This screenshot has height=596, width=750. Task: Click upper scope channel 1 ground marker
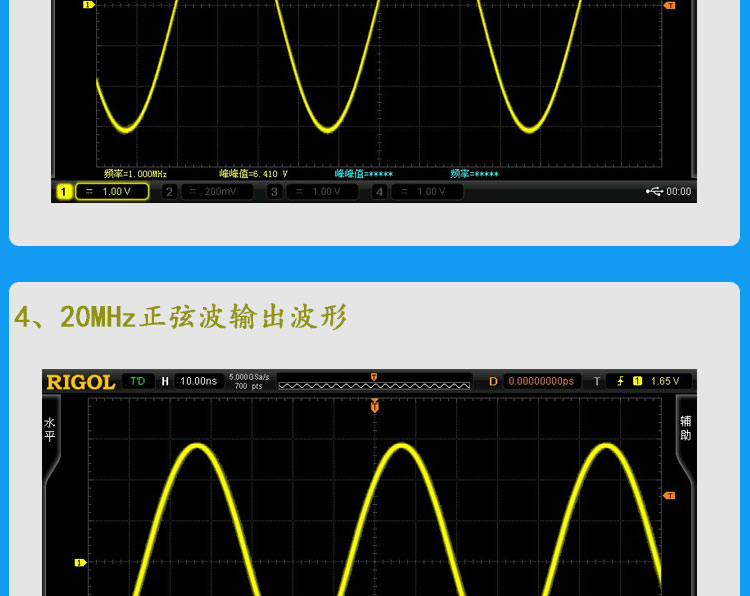[x=88, y=5]
